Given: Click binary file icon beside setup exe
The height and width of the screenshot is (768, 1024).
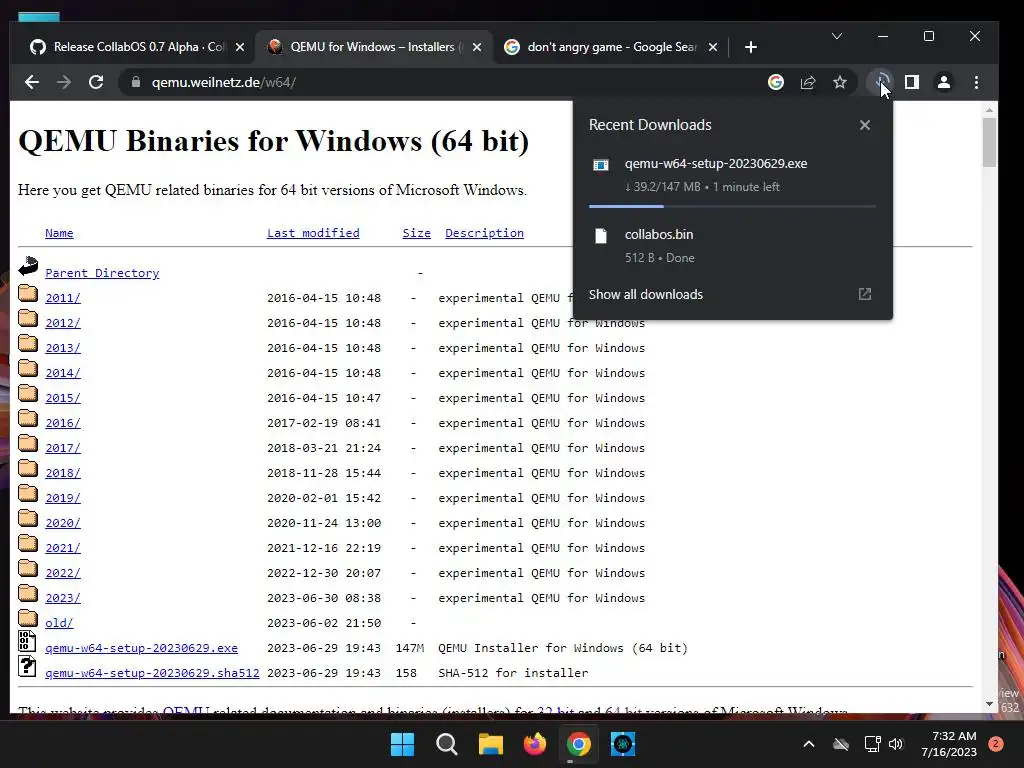Looking at the screenshot, I should tap(27, 641).
